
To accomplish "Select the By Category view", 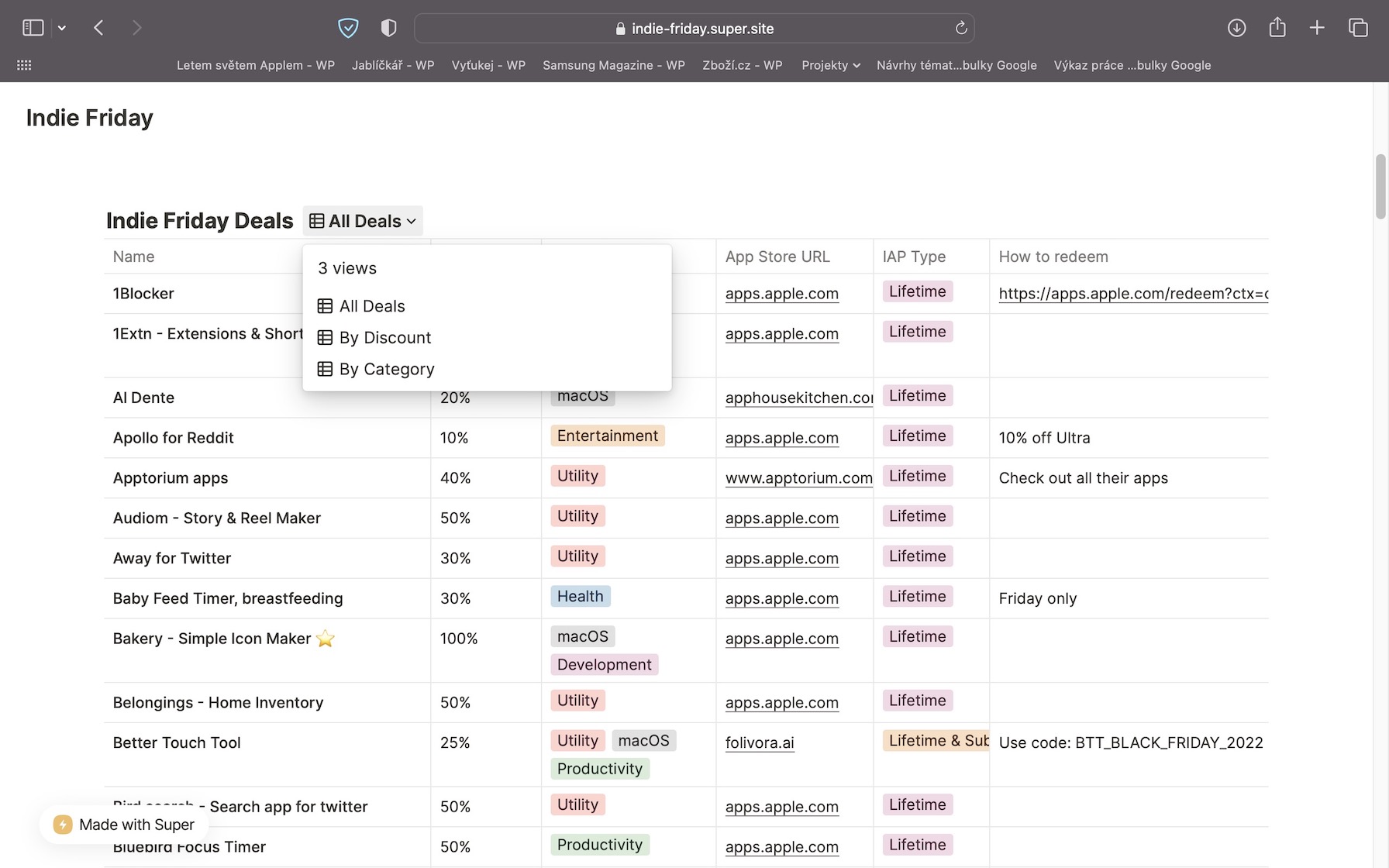I will pyautogui.click(x=386, y=370).
